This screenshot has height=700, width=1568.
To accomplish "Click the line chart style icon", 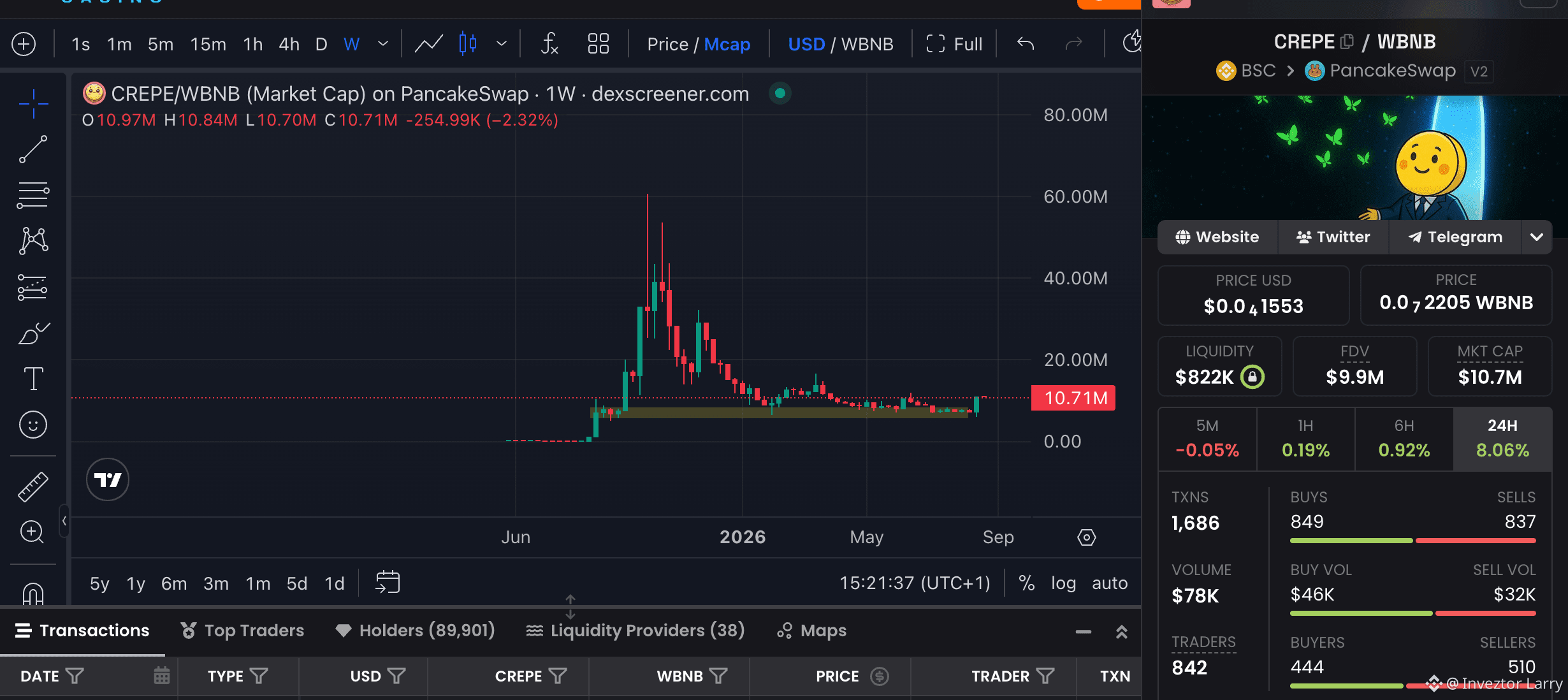I will tap(429, 44).
